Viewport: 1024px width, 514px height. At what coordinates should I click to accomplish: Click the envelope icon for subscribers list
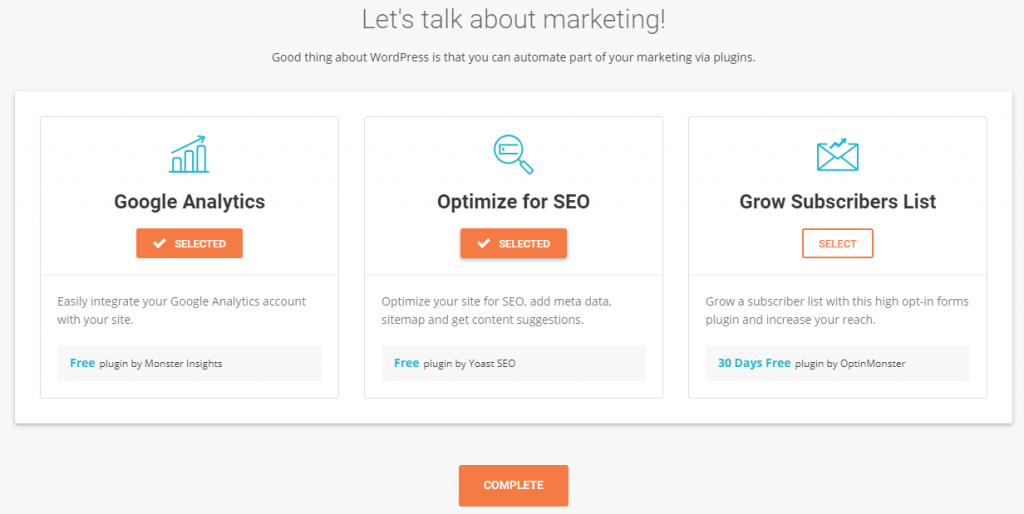click(x=837, y=154)
